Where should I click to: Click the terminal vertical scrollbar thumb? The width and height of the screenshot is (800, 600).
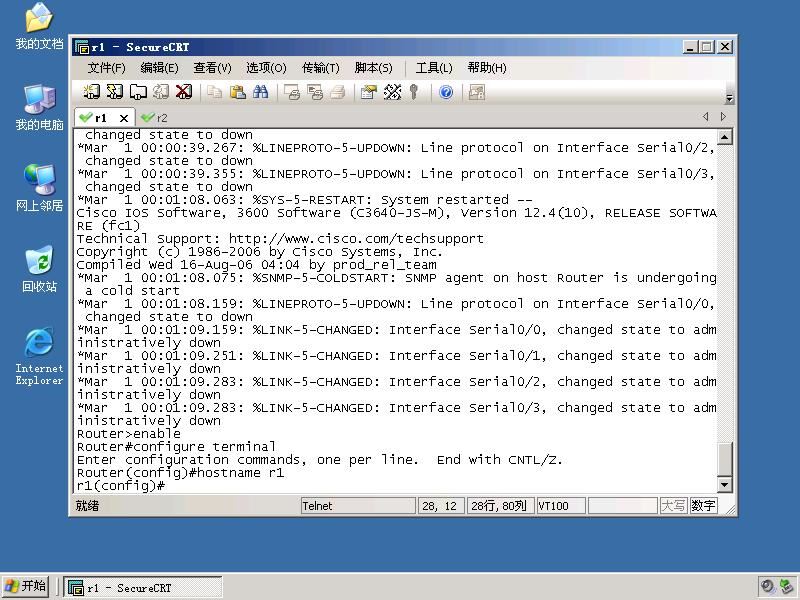point(725,459)
